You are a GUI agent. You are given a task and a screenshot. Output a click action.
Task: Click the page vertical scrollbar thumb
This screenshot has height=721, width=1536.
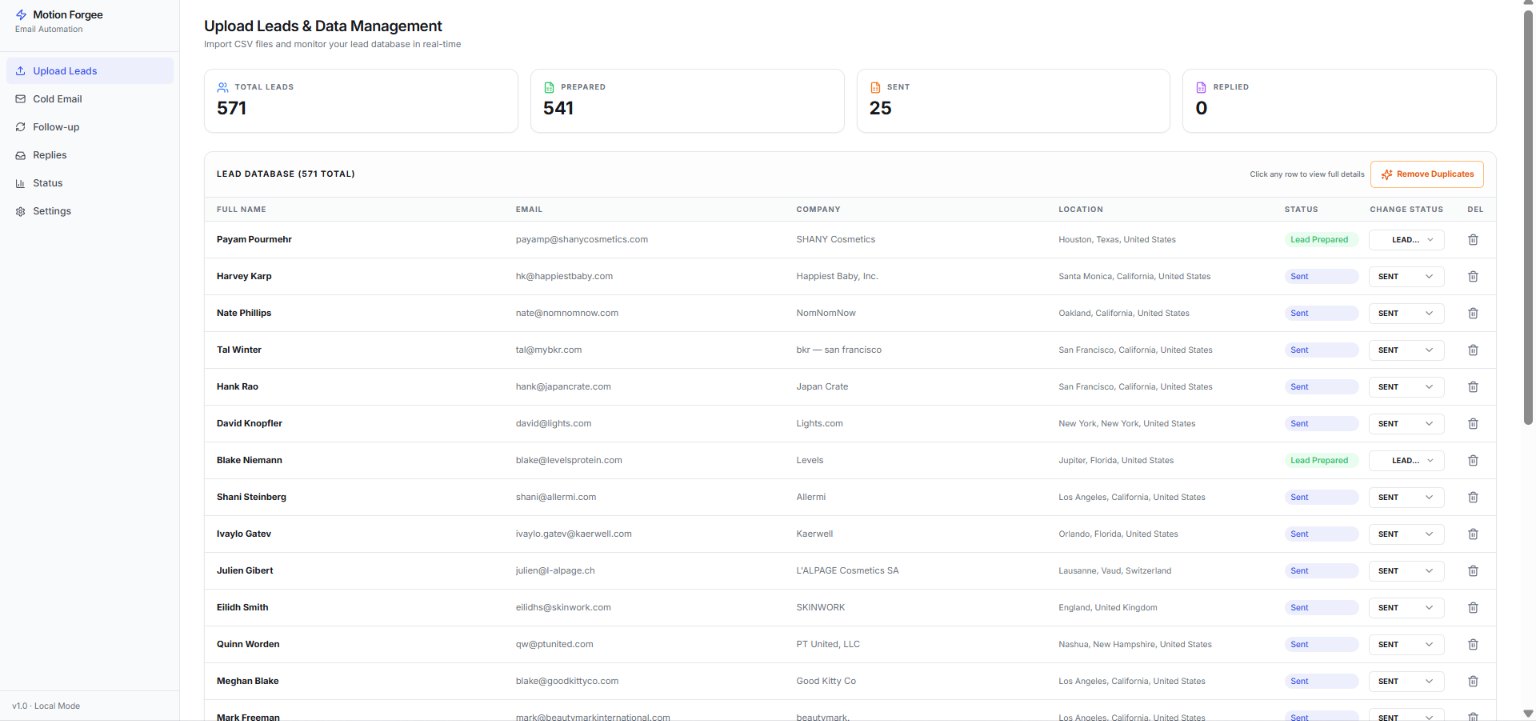(x=1527, y=215)
